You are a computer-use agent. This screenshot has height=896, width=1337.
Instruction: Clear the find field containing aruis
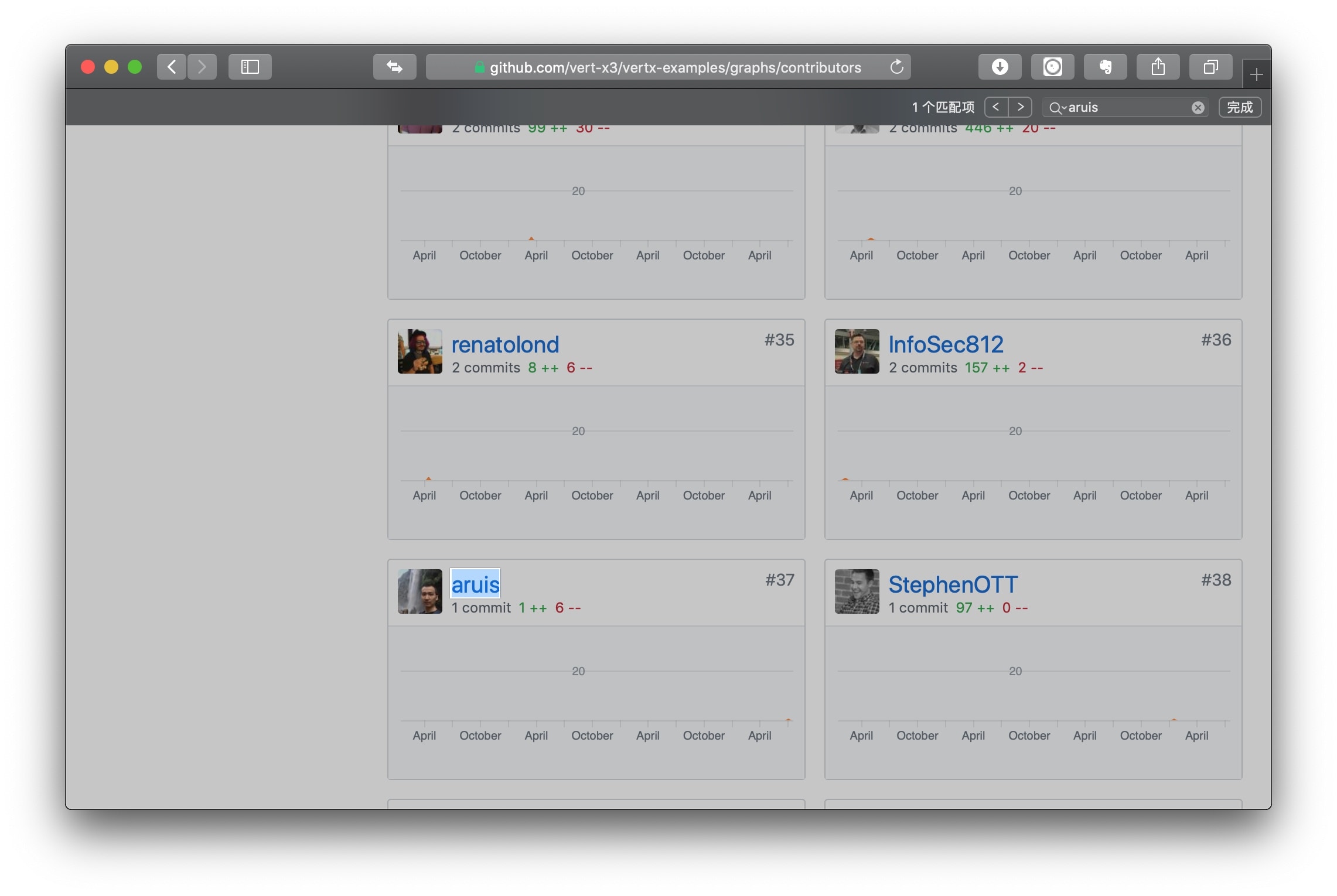[x=1198, y=108]
